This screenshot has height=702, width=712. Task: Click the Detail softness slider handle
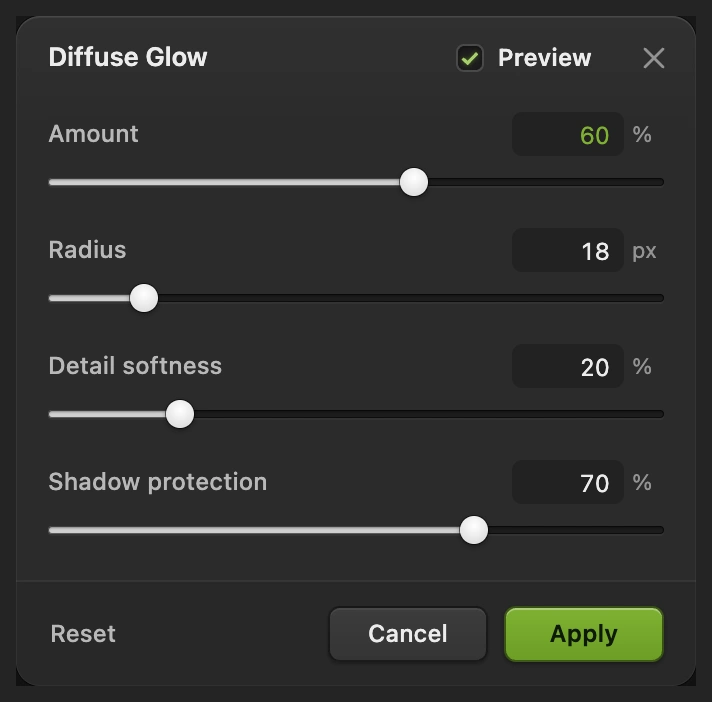[180, 414]
